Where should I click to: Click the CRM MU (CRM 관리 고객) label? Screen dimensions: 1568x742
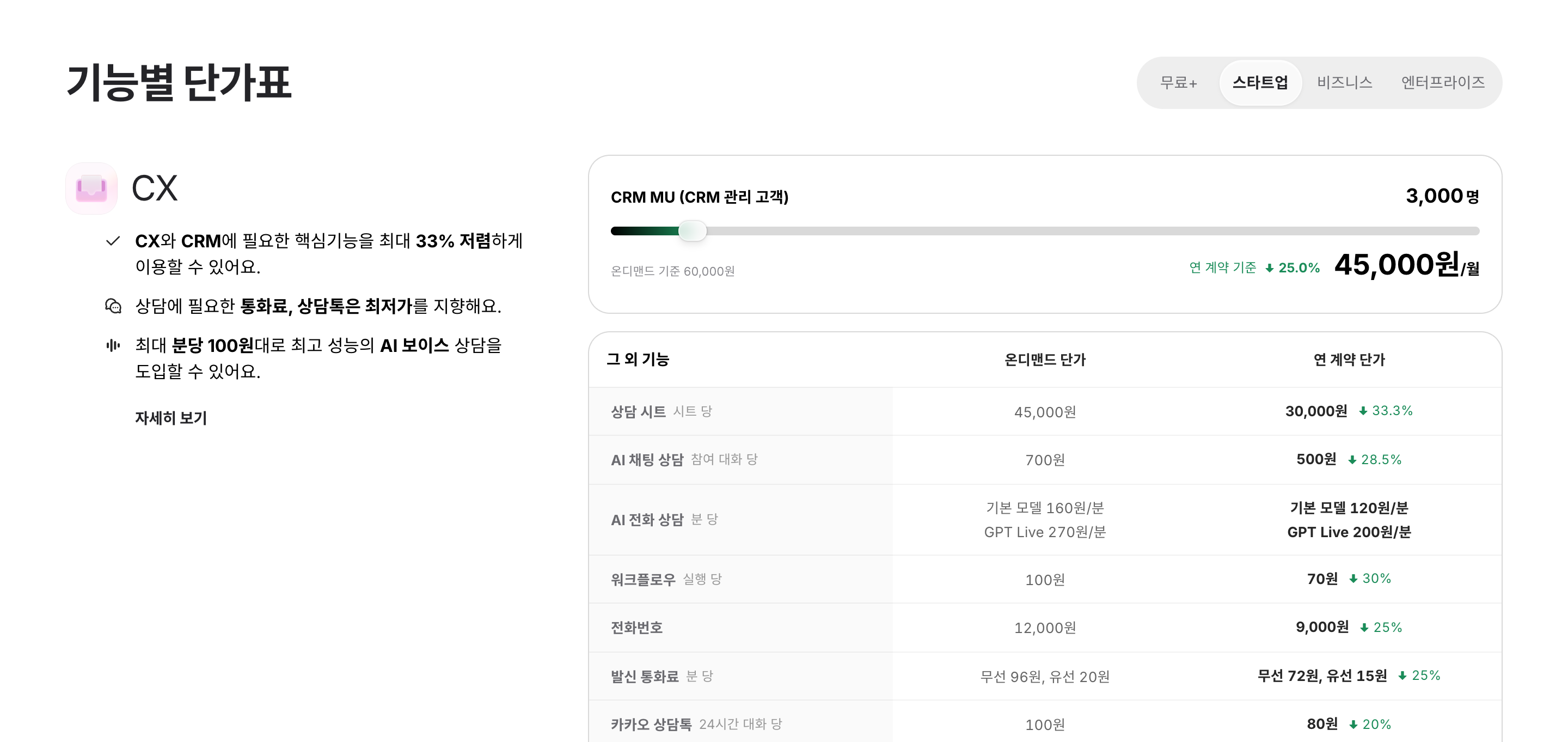tap(700, 197)
